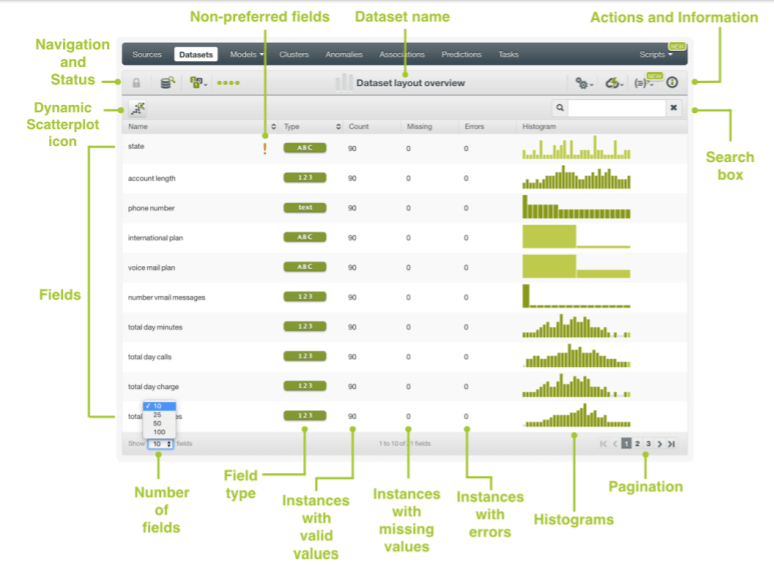Choose 50 in the fields count list
The image size is (774, 565).
[x=159, y=423]
